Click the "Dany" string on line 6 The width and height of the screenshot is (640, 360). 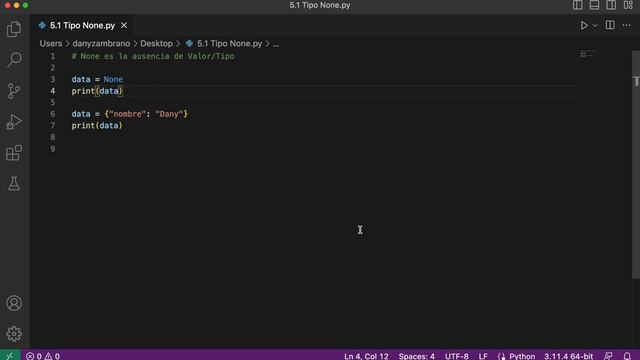pos(169,114)
